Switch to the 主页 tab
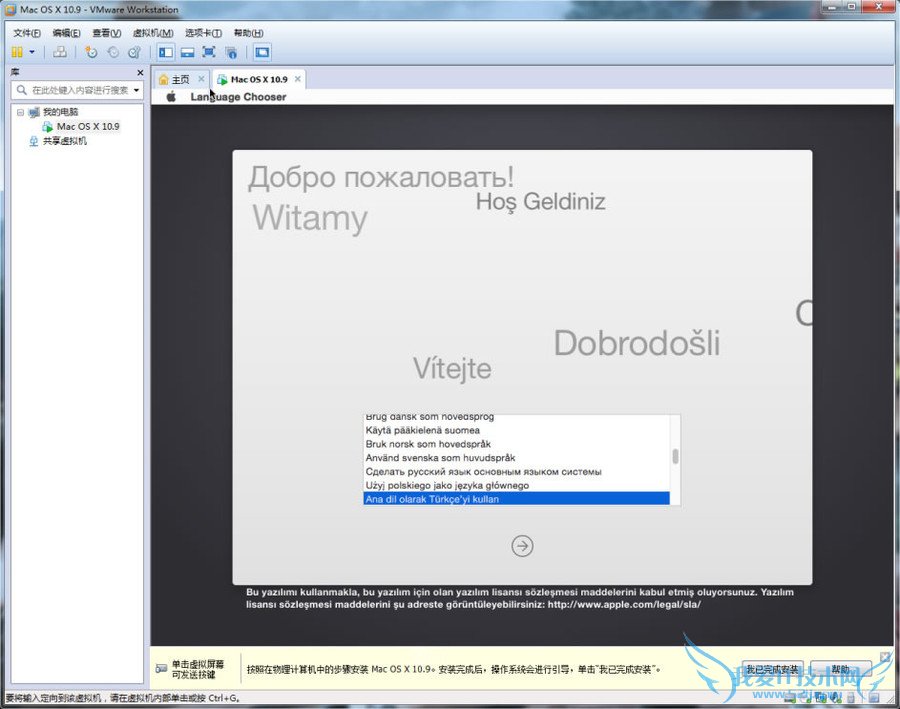The image size is (900, 709). pos(180,79)
